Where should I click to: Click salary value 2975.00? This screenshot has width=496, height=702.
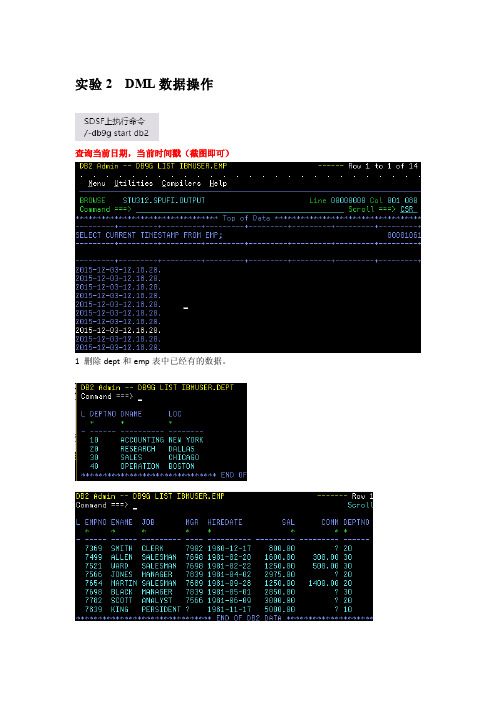279,574
